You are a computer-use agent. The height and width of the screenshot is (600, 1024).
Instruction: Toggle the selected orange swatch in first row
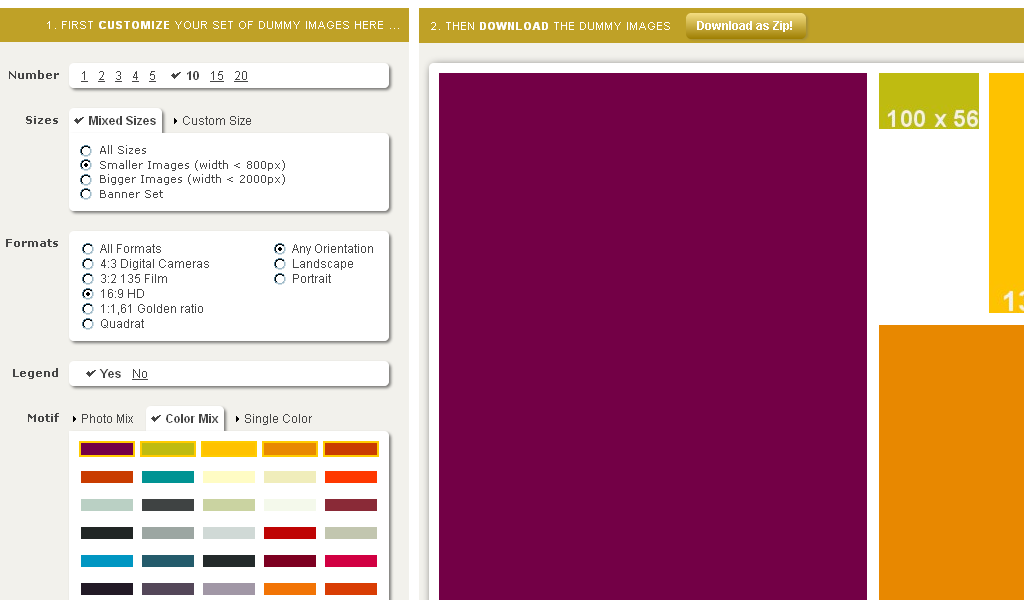pyautogui.click(x=290, y=449)
